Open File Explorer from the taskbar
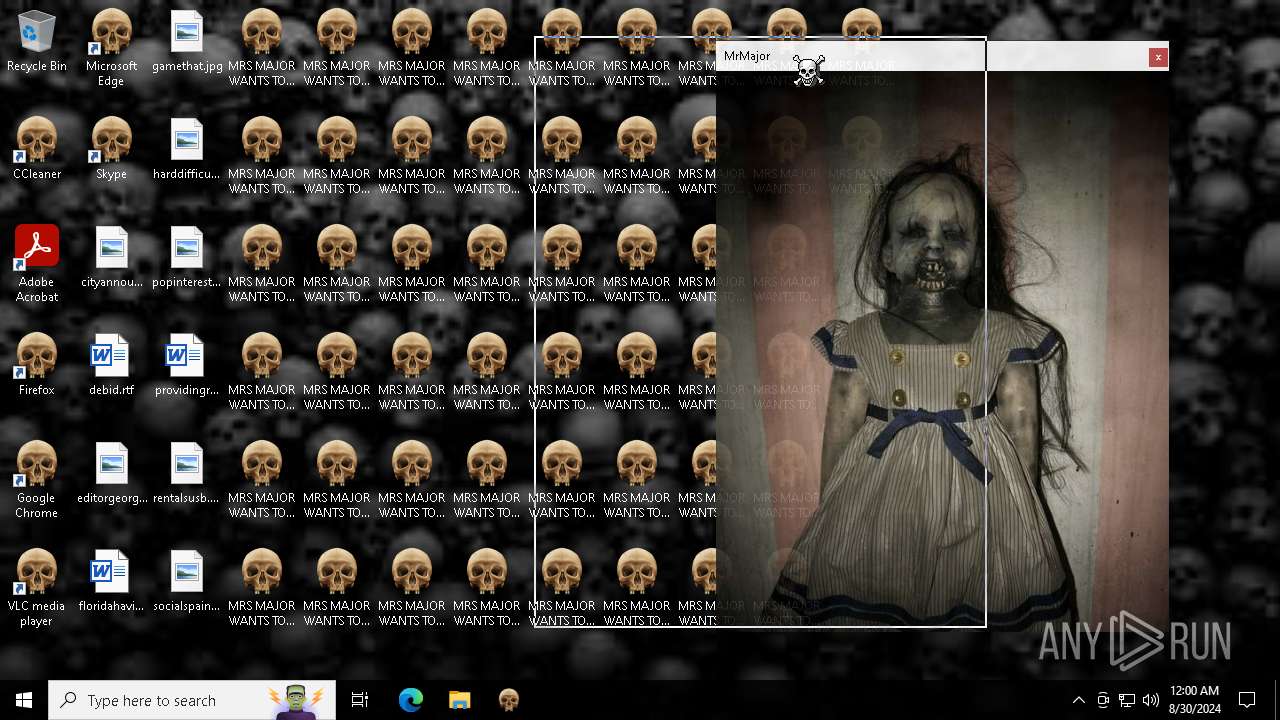This screenshot has height=720, width=1280. point(460,700)
